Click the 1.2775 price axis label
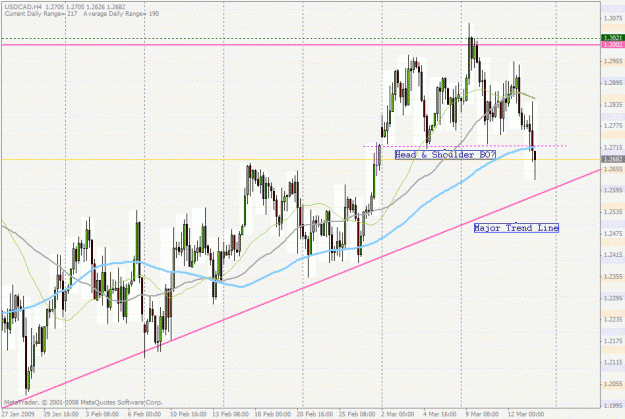 pos(613,126)
